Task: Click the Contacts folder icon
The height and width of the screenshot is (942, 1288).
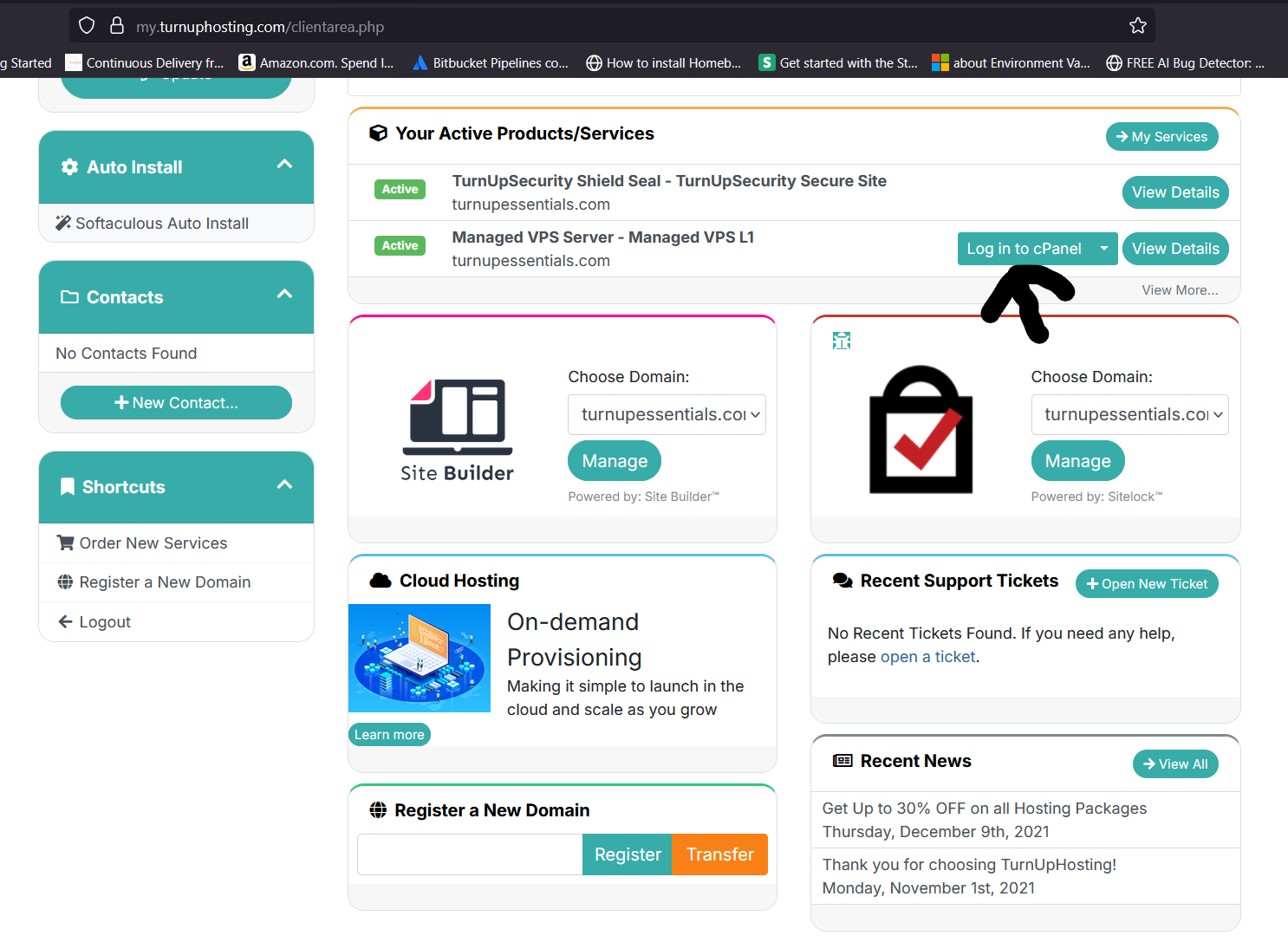Action: 69,297
